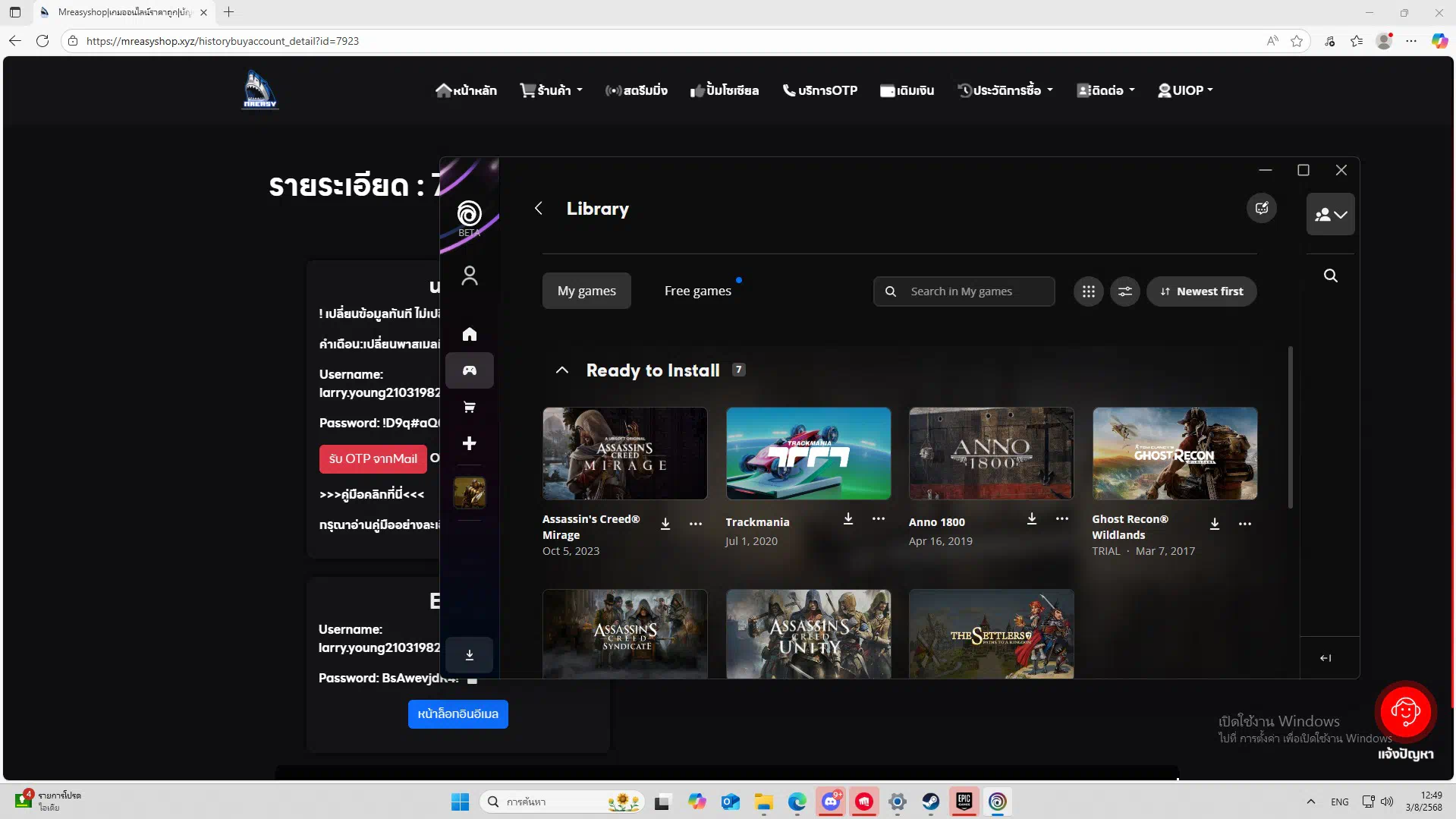Click the blue หน้าล็อกอินอีเมล button
Screen dimensions: 1456x819
tap(458, 714)
